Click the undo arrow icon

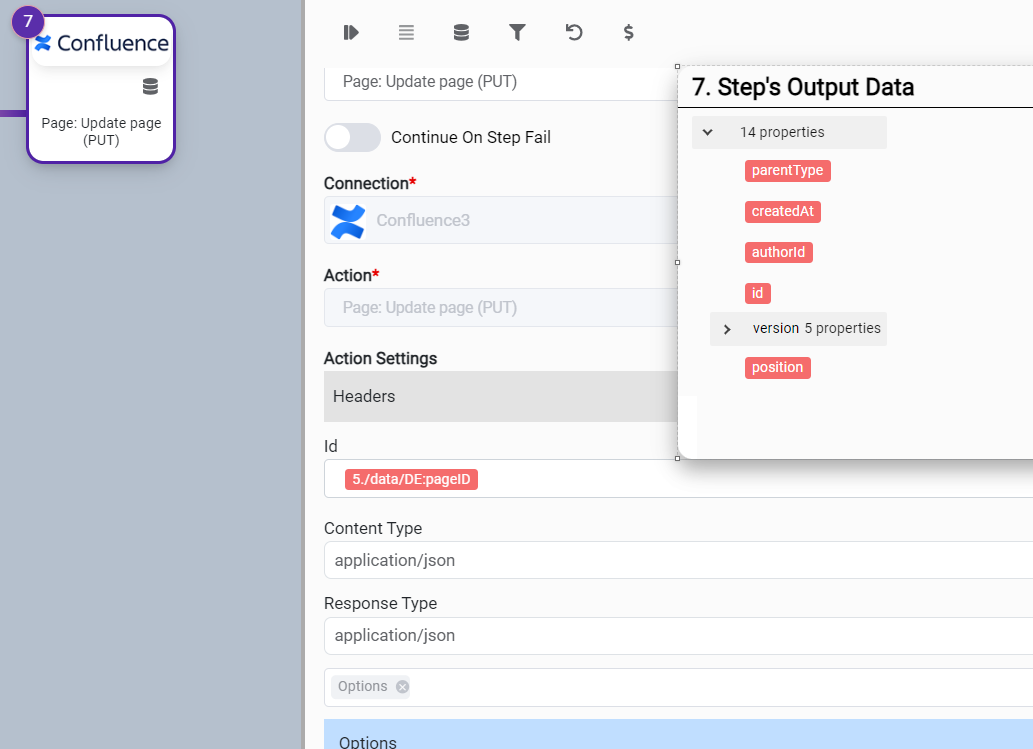(x=573, y=33)
